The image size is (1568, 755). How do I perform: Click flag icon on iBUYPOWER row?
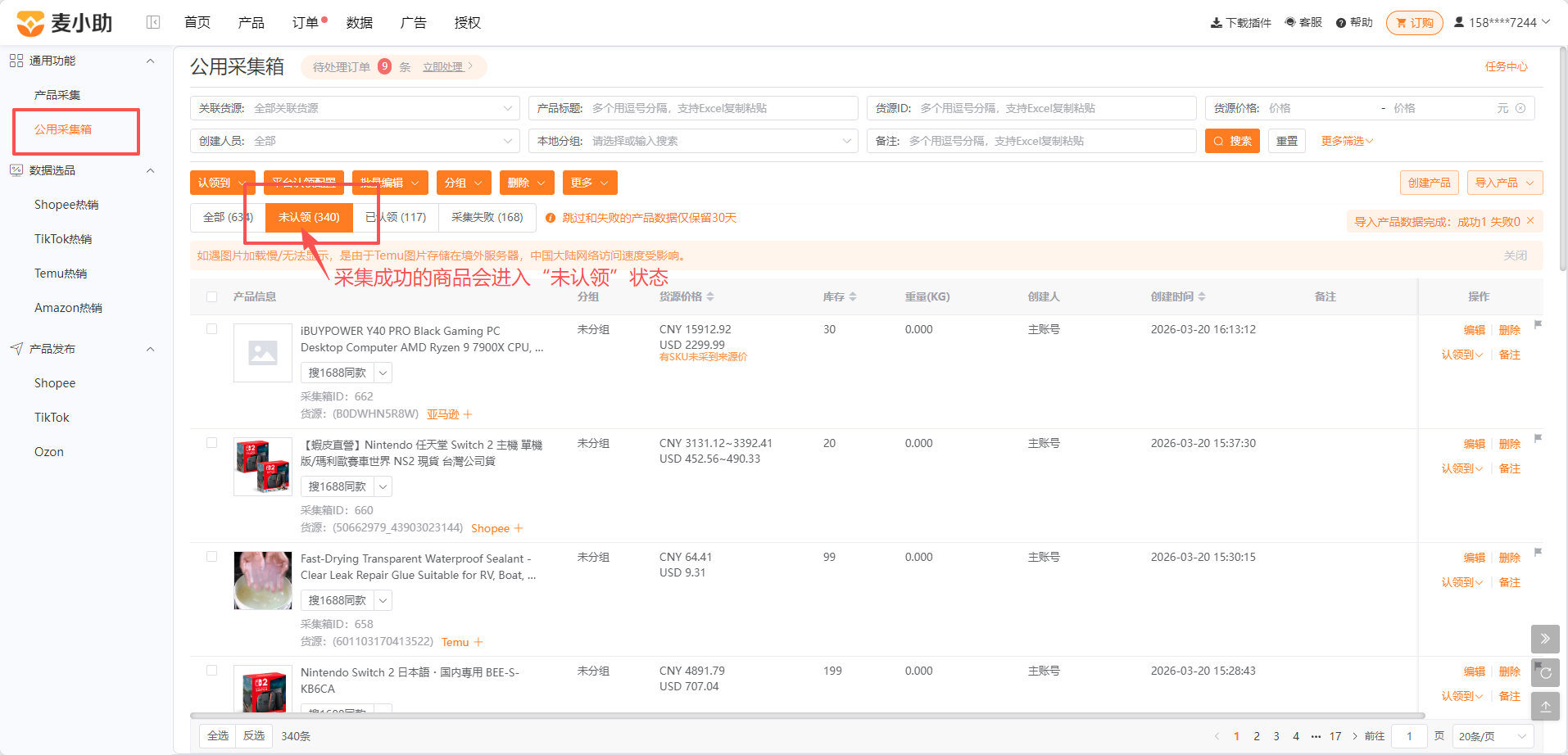(1538, 324)
